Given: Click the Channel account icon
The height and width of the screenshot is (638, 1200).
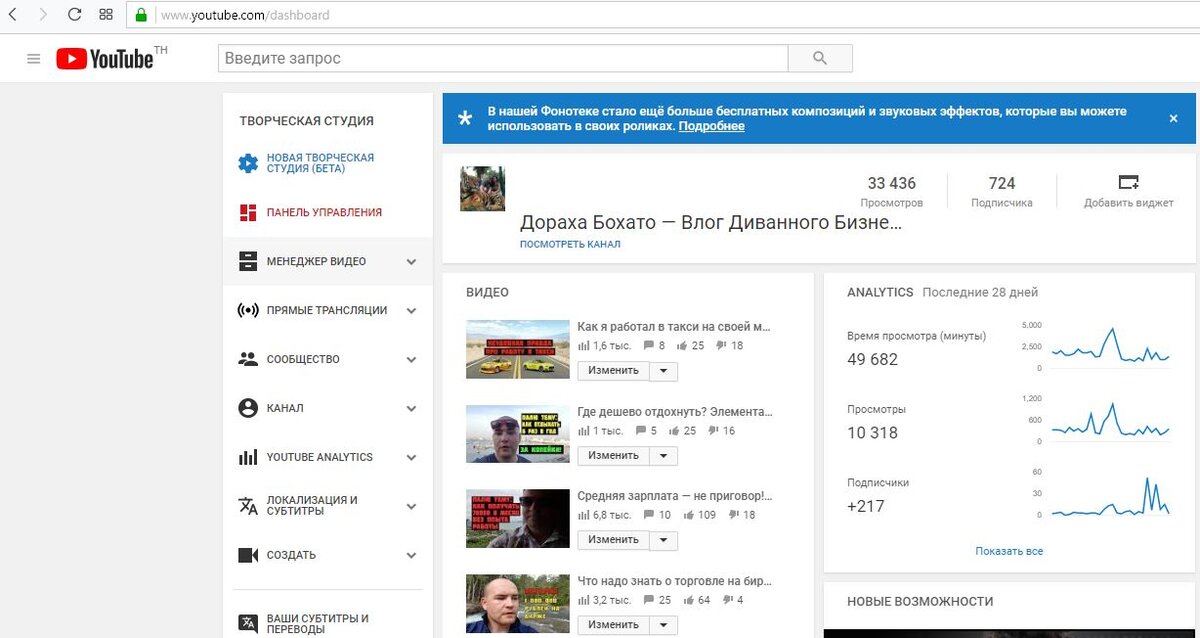Looking at the screenshot, I should point(248,408).
